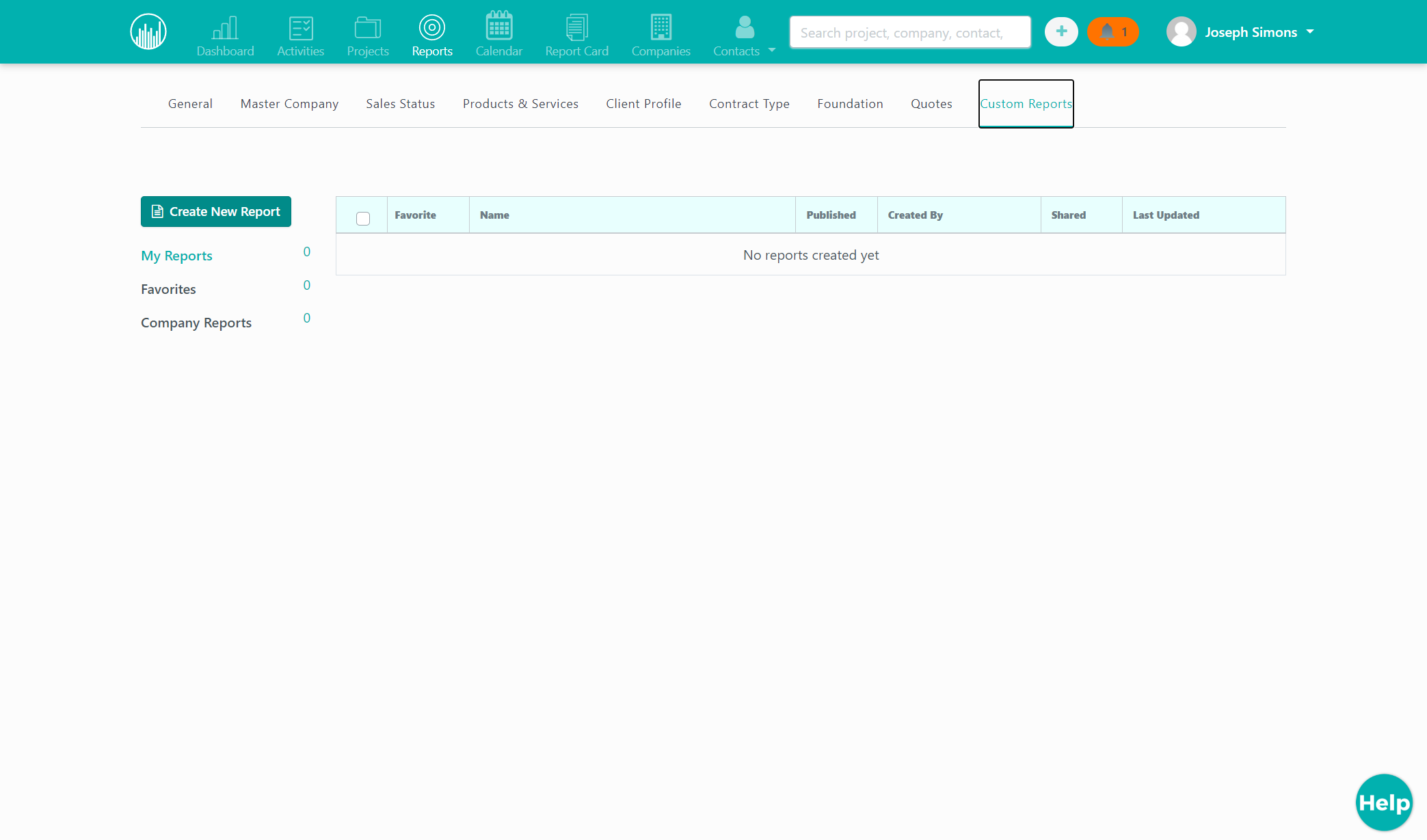
Task: Switch to the Client Profile tab
Action: pos(643,104)
